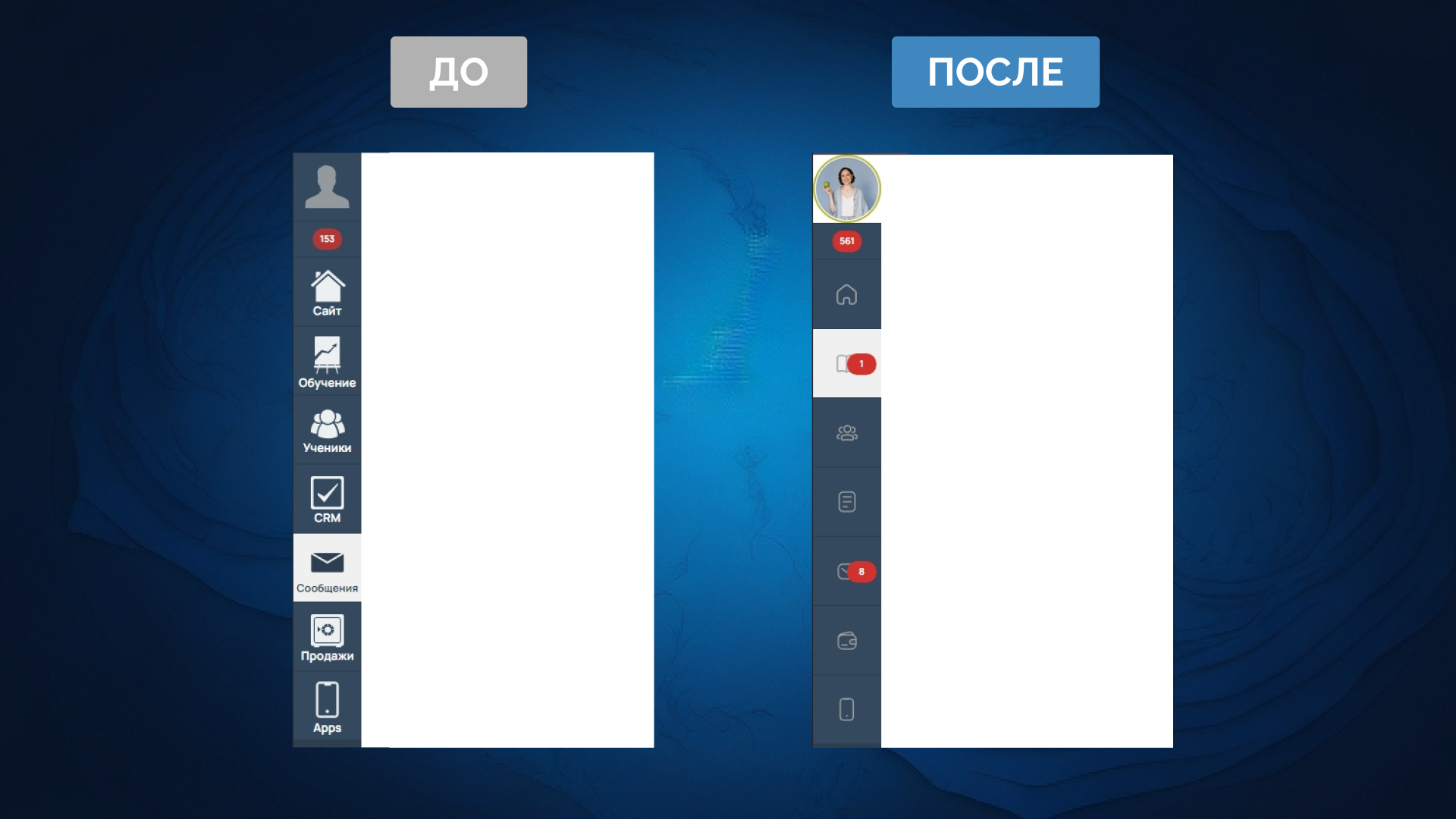
Task: Open the Обучение (Training) section
Action: (x=327, y=360)
